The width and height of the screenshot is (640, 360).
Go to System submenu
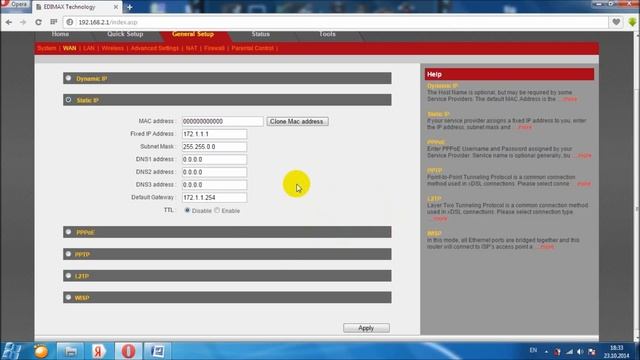47,48
